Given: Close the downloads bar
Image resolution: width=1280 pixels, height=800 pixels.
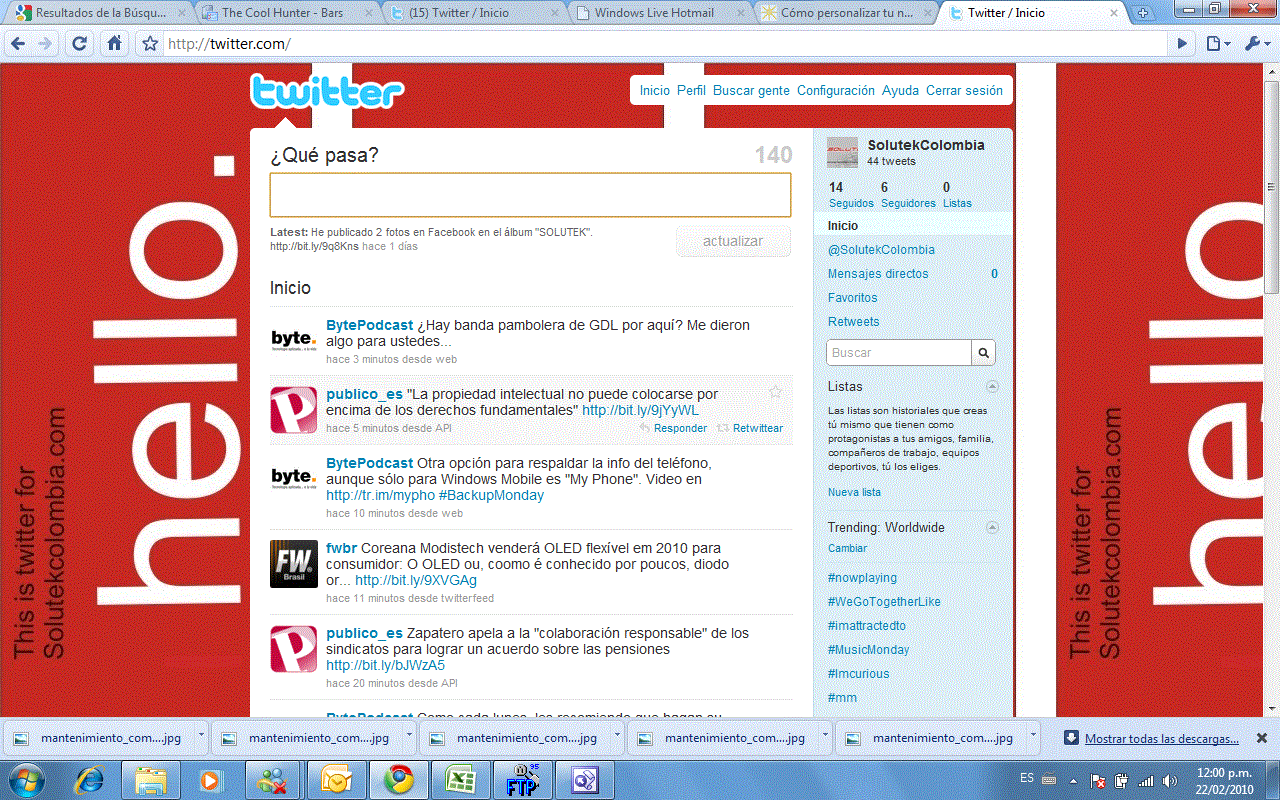Looking at the screenshot, I should pyautogui.click(x=1262, y=738).
